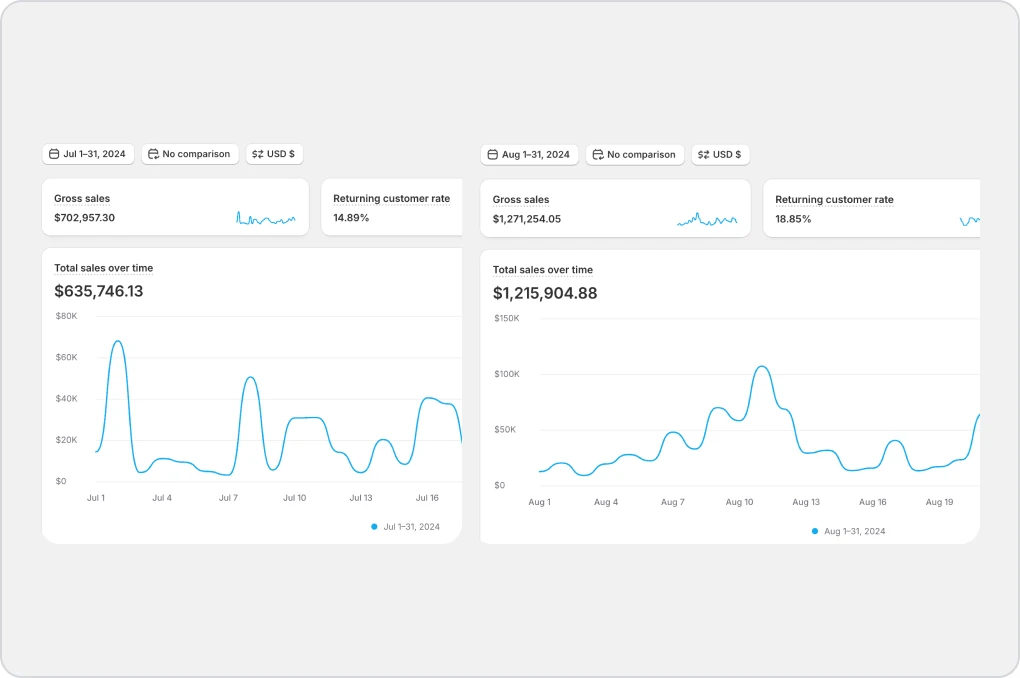Open the Aug 1–31, 2024 date picker
Viewport: 1020px width, 678px height.
530,155
